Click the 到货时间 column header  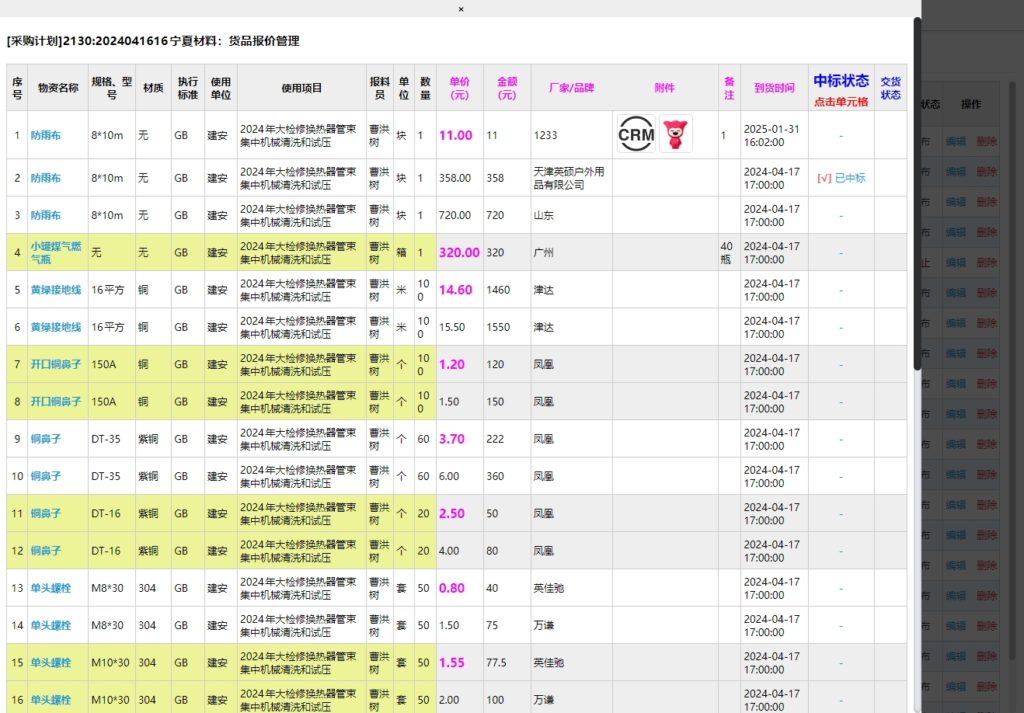(x=774, y=88)
